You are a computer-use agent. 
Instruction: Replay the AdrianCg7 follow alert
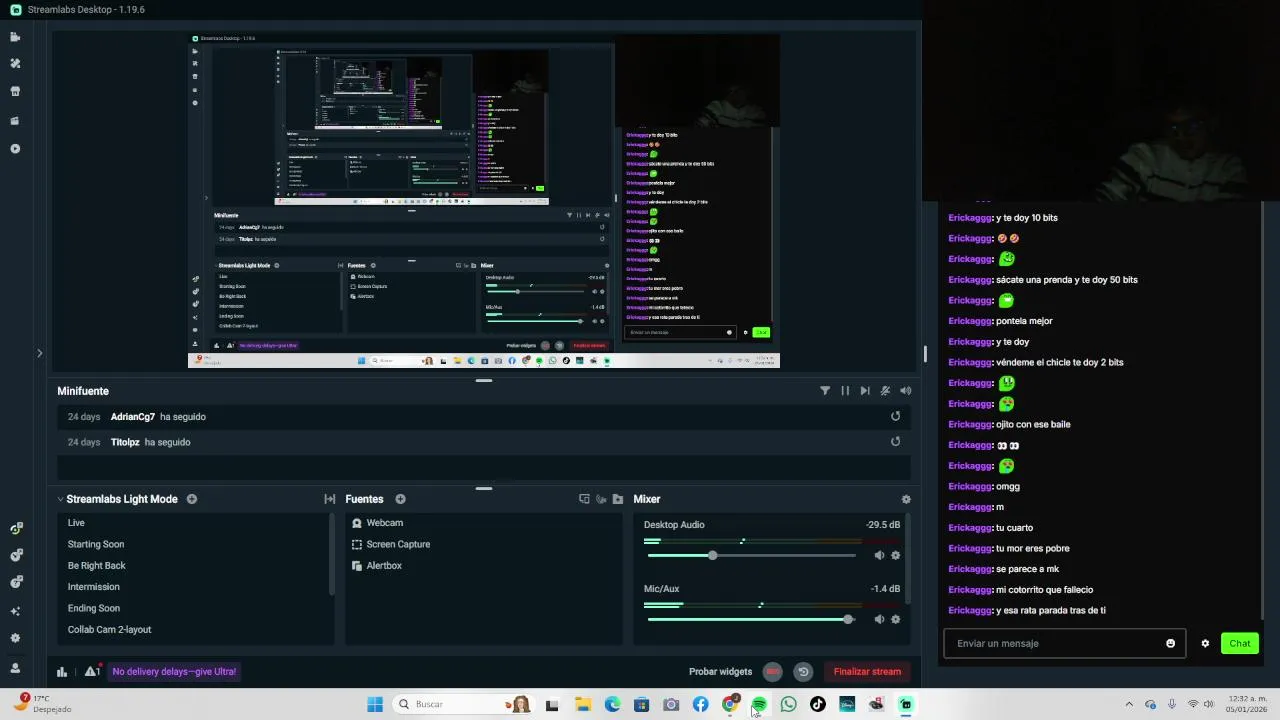895,416
